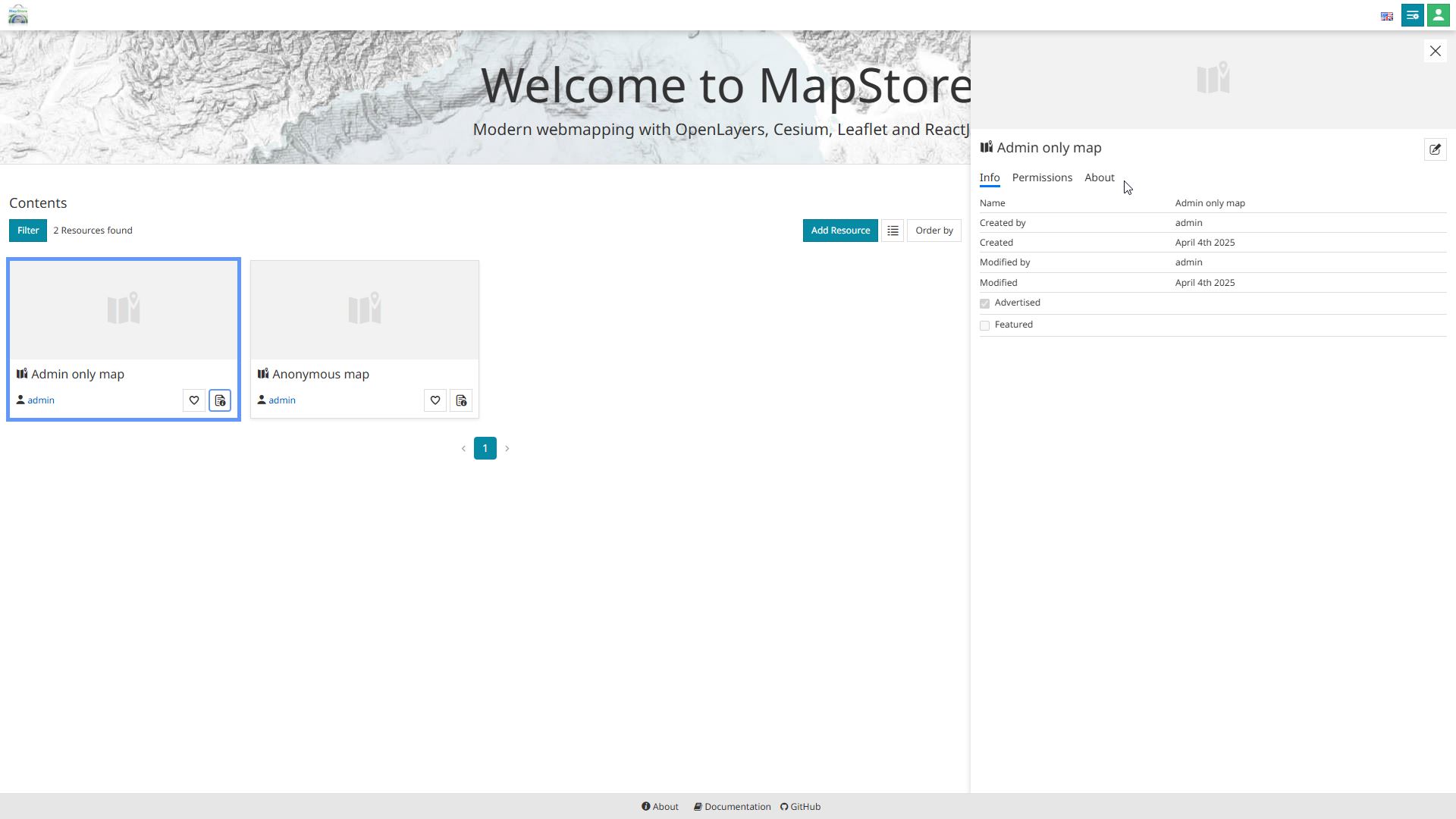Image resolution: width=1456 pixels, height=819 pixels.
Task: Open the manager settings menu icon
Action: [1413, 15]
